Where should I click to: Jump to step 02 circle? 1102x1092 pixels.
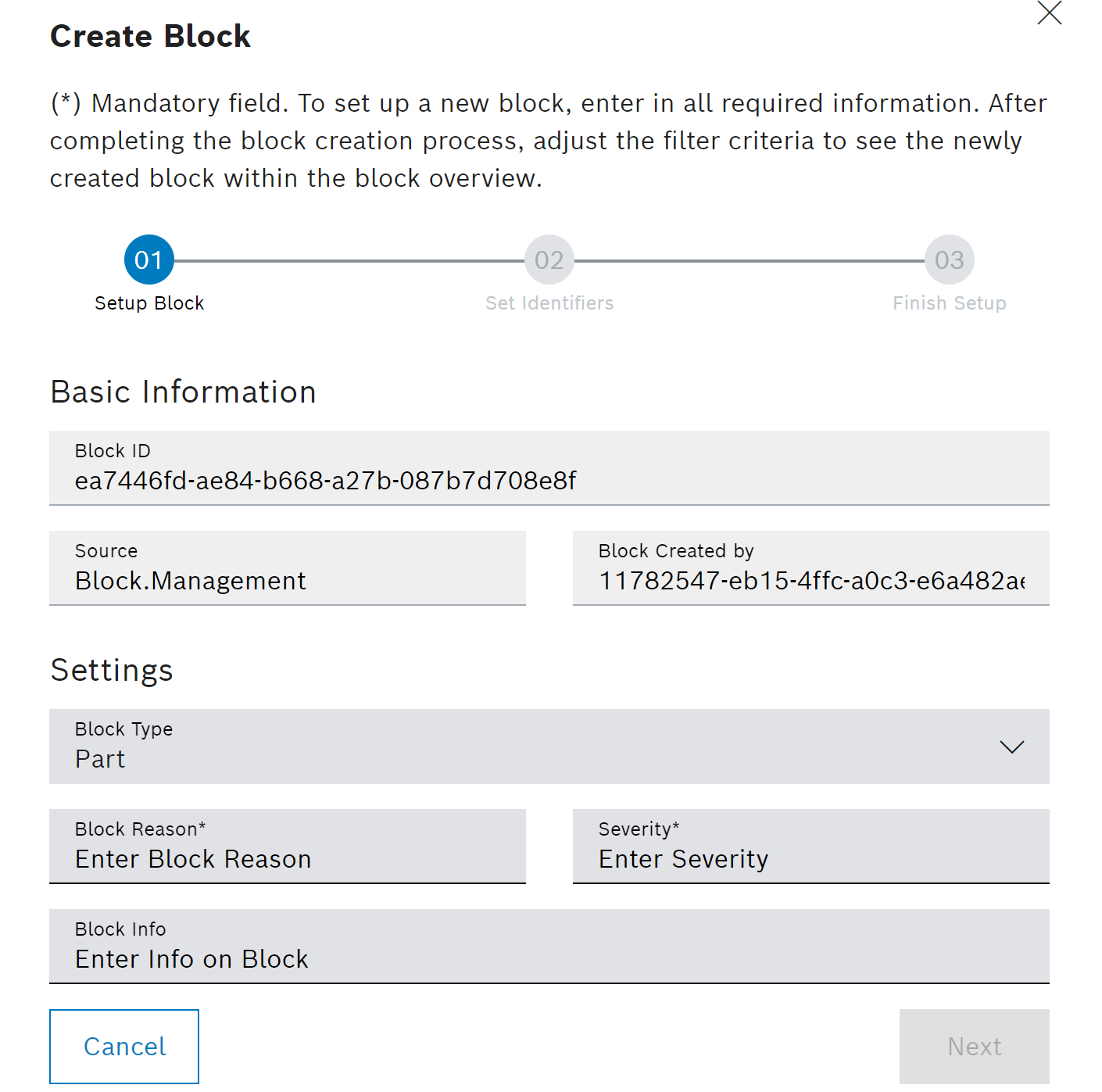click(549, 260)
